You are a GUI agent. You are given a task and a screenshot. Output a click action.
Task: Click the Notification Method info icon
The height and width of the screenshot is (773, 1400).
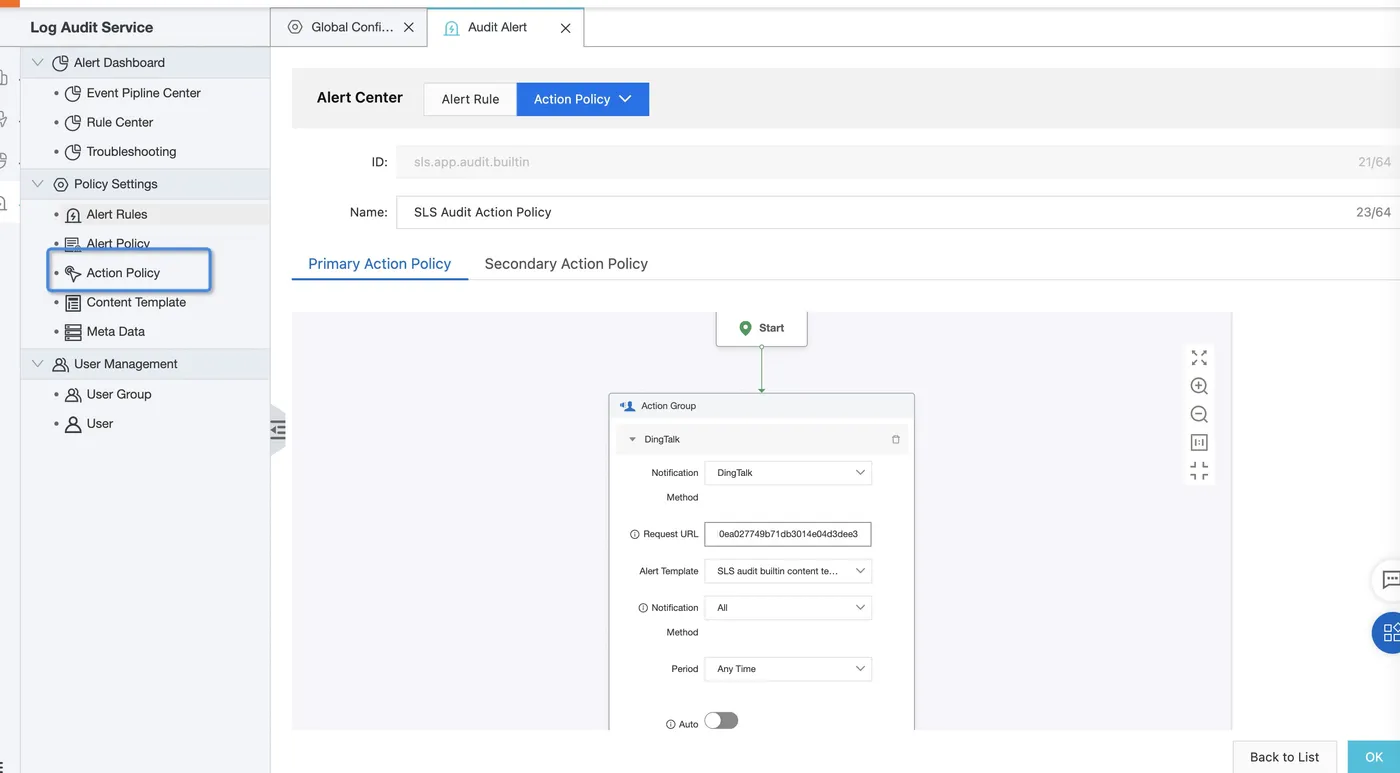(643, 608)
